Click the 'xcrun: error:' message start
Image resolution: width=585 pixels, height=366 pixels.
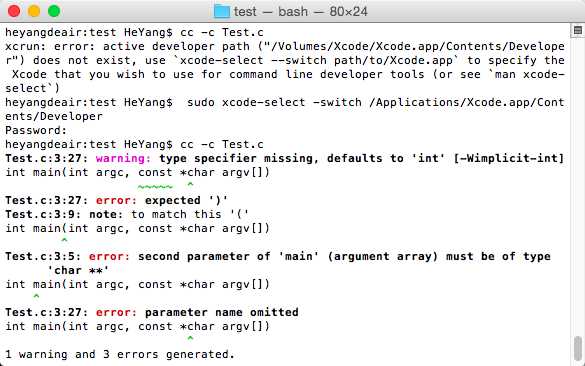point(50,47)
